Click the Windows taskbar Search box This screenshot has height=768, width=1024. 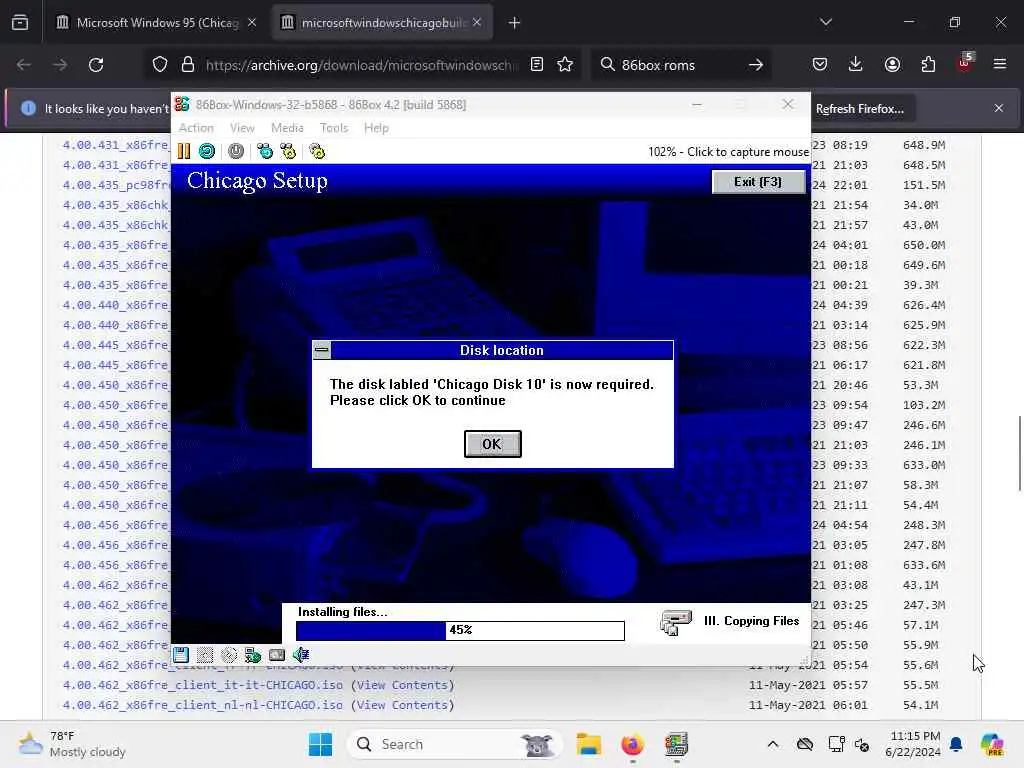(455, 744)
